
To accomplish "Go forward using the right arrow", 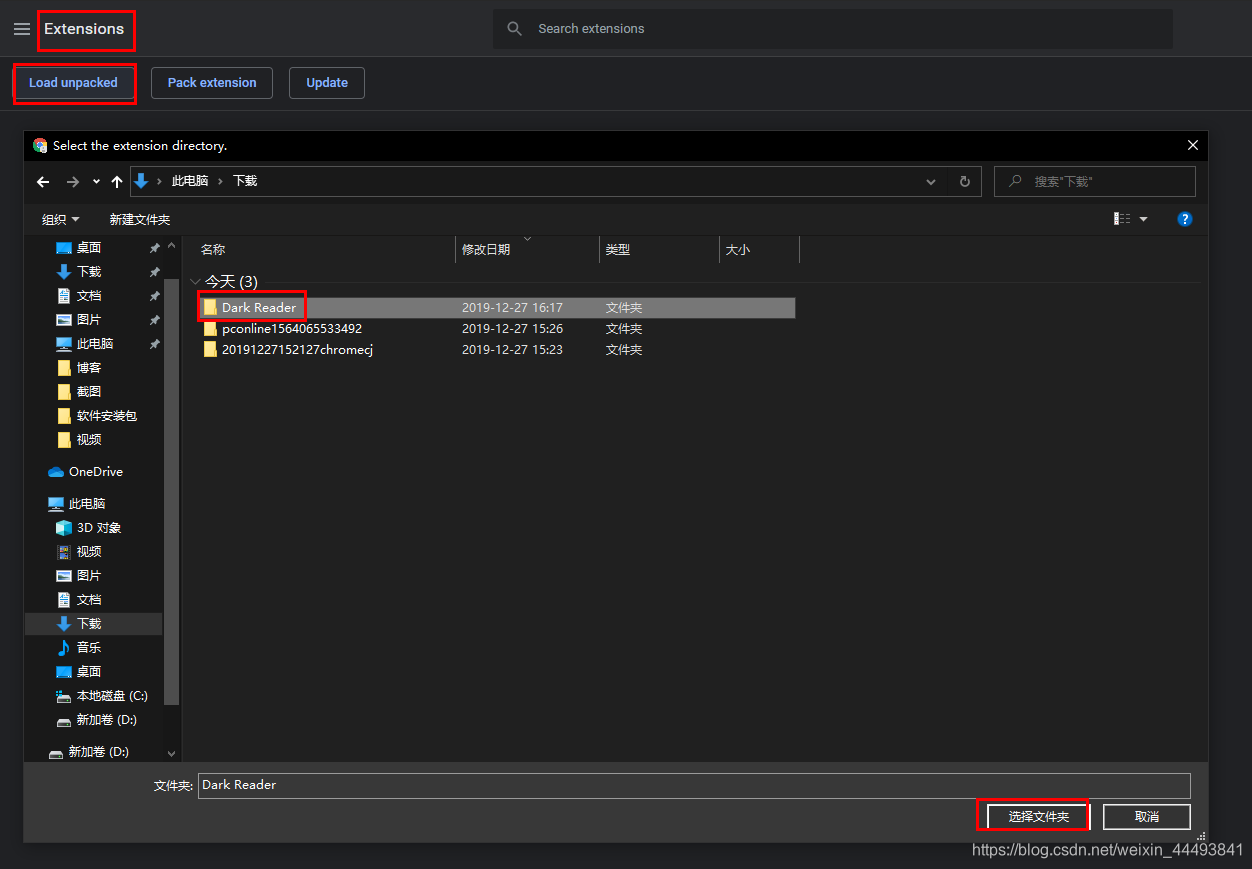I will 72,182.
